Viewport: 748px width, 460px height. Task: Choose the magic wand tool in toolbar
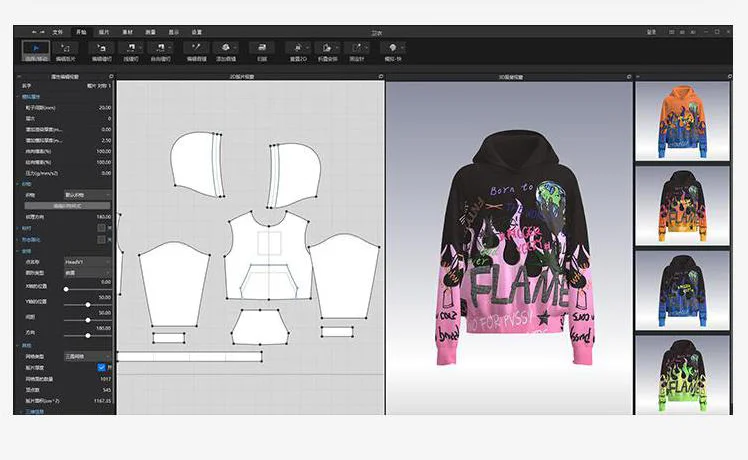click(x=197, y=47)
